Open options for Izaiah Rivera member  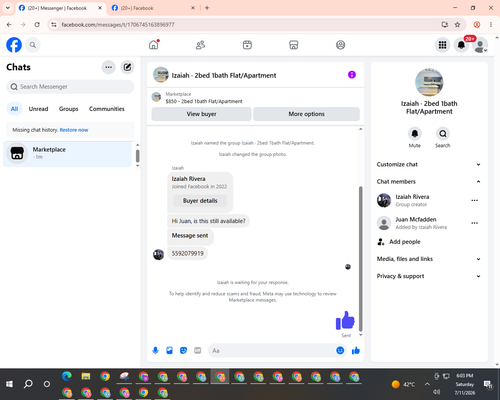point(475,200)
